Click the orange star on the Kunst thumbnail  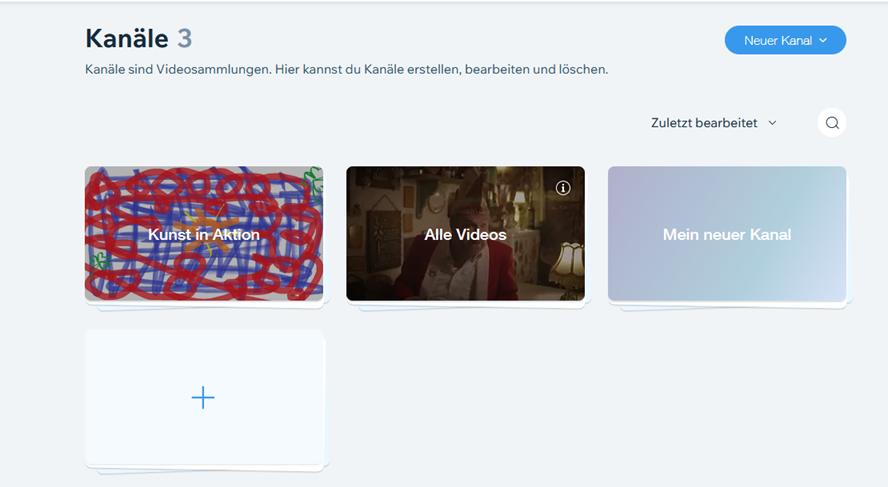point(205,230)
